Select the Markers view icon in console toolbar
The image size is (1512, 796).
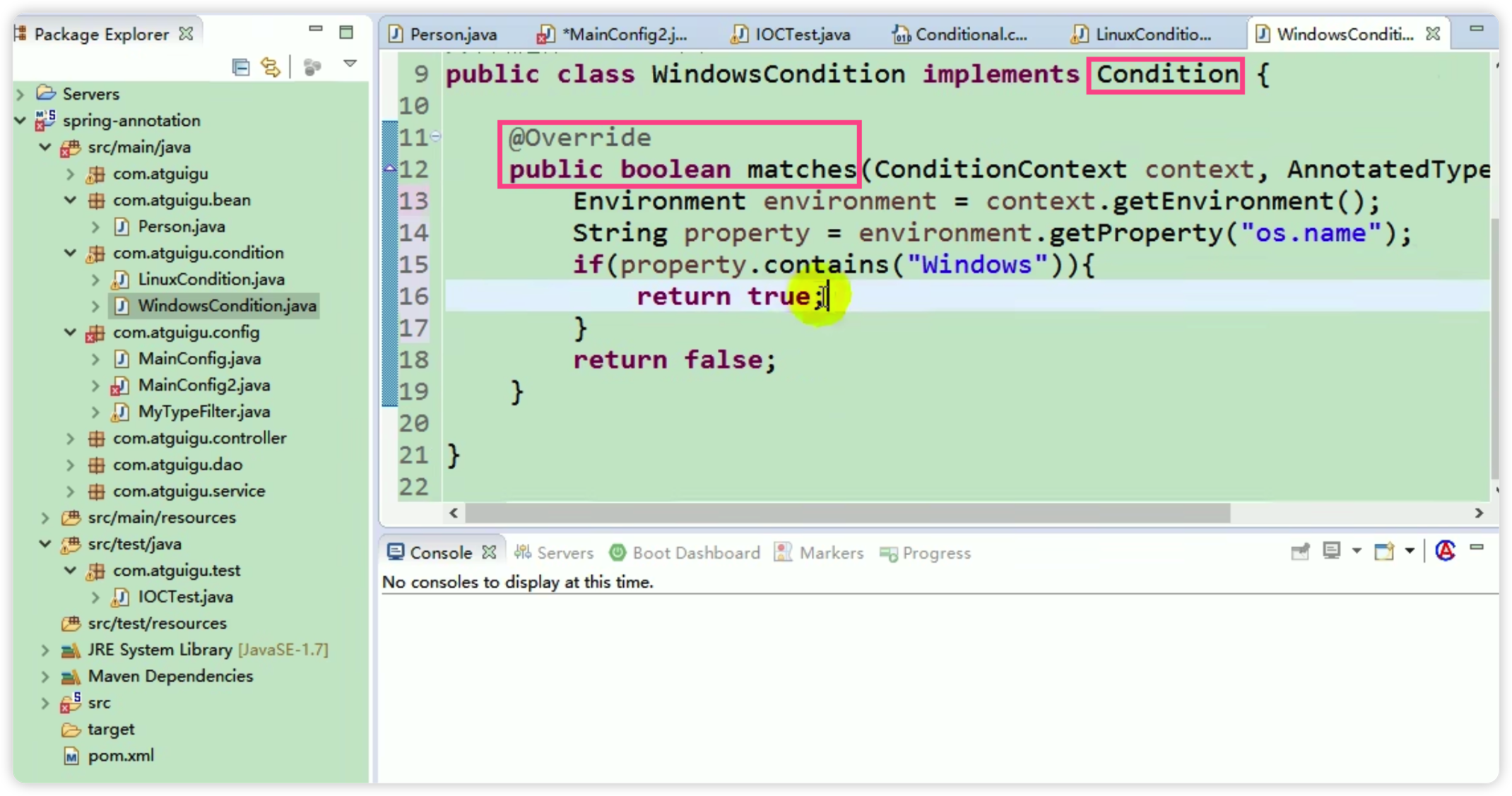[782, 553]
